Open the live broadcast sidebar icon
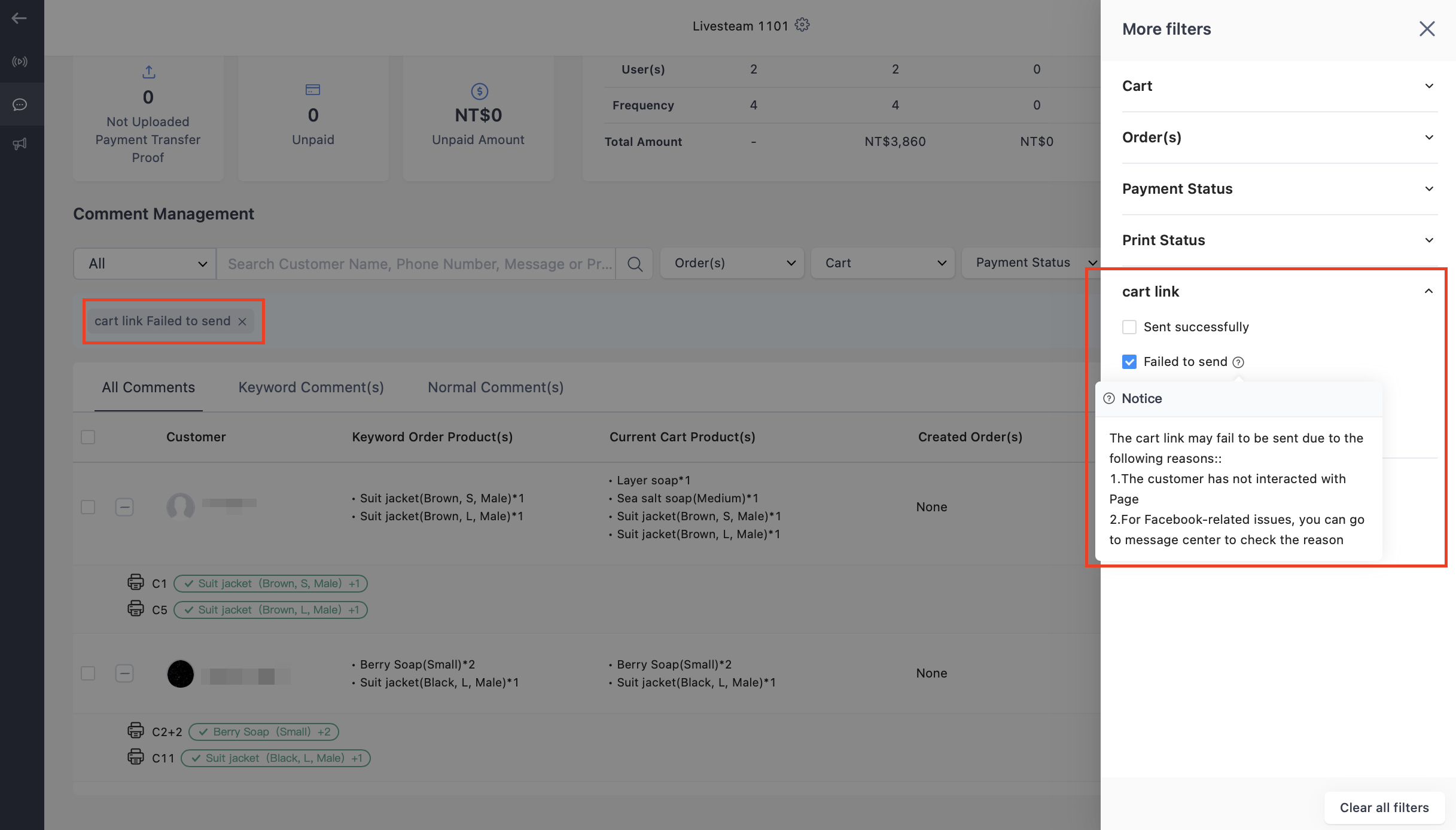Viewport: 1456px width, 830px height. click(20, 62)
